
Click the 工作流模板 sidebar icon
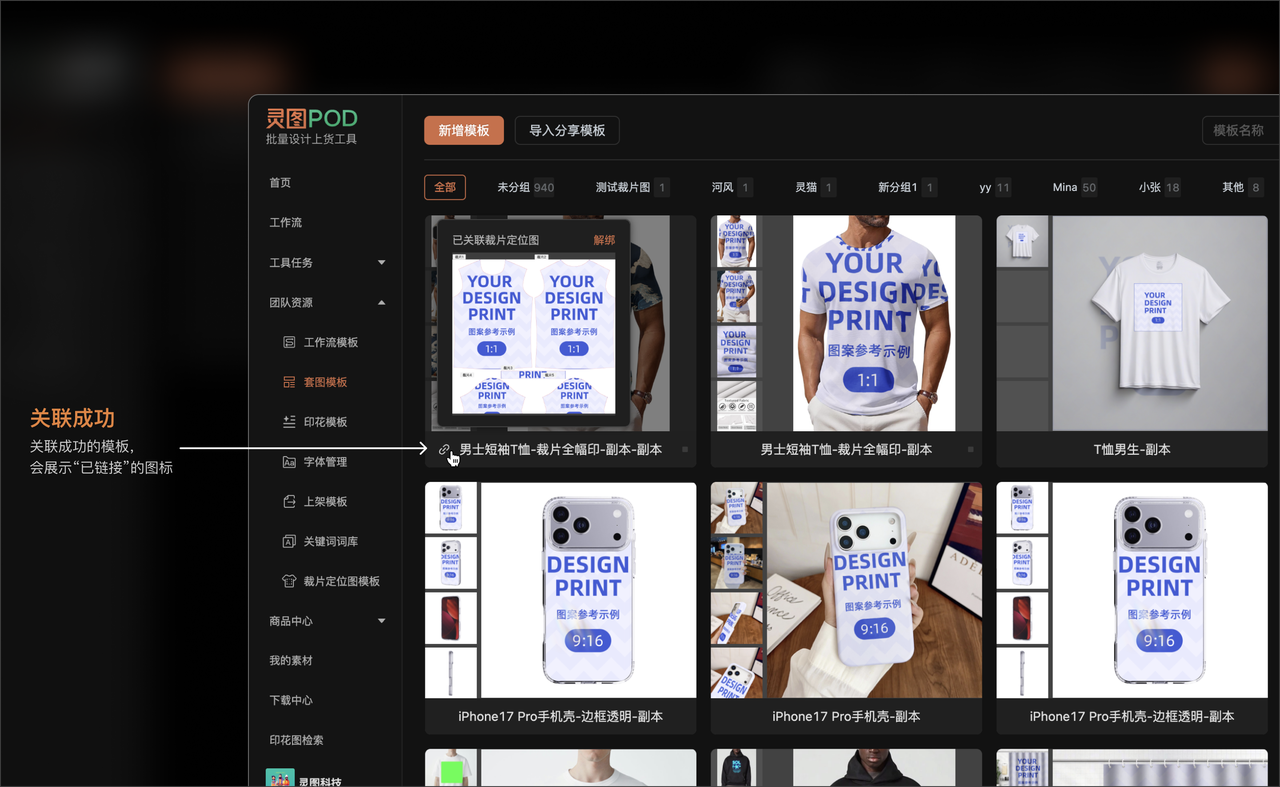point(289,342)
